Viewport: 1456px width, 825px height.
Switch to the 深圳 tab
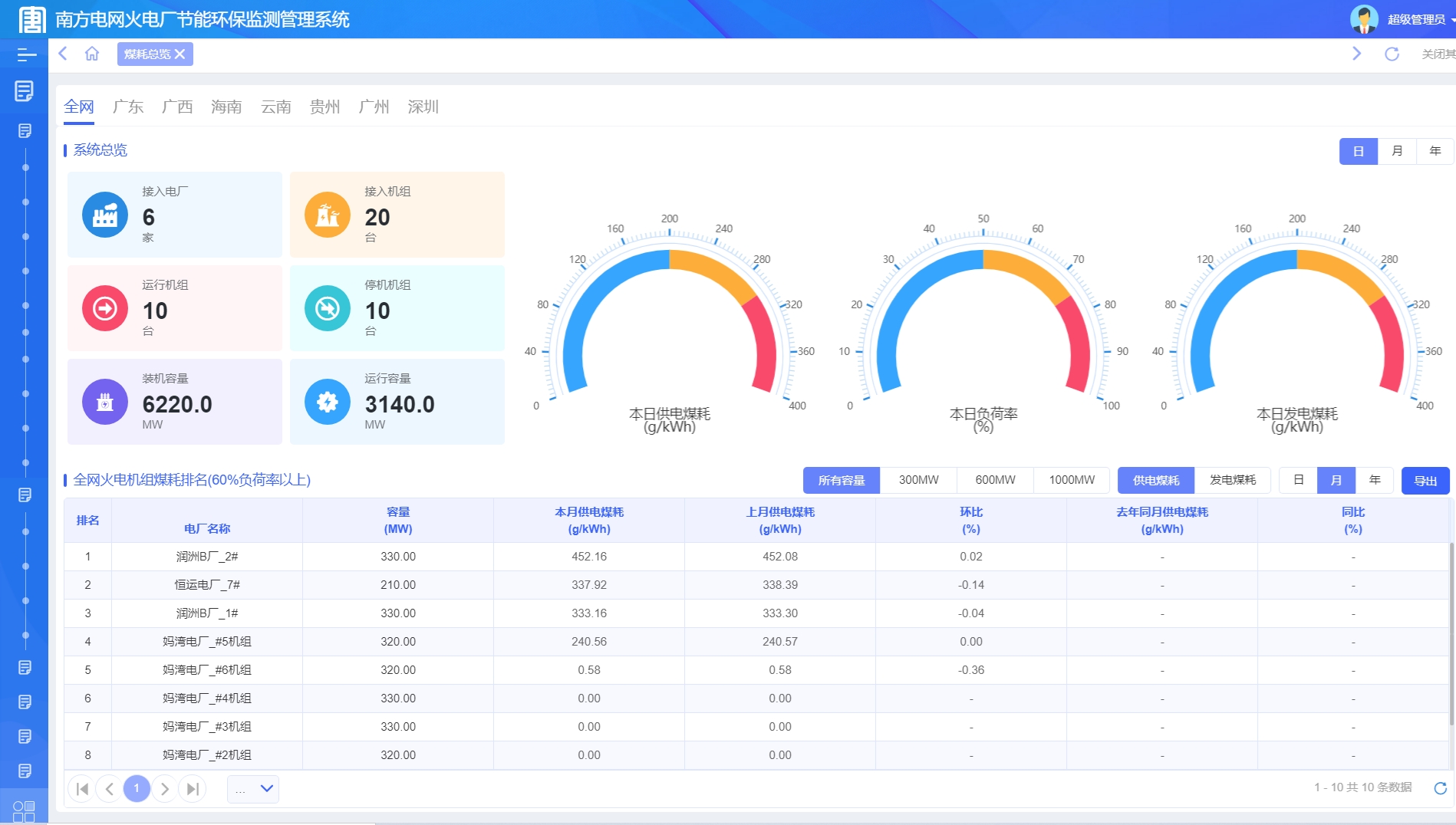click(x=423, y=107)
